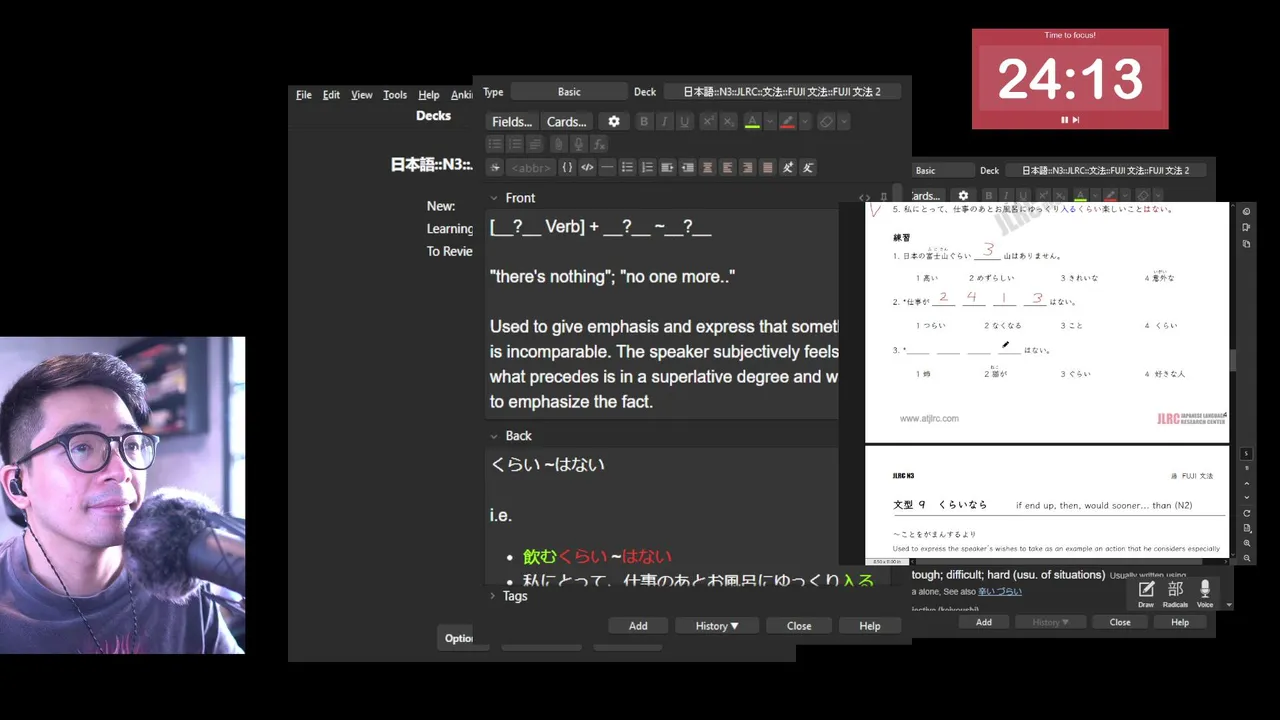The height and width of the screenshot is (720, 1280).
Task: Toggle italic in the front Add window
Action: [x=664, y=121]
